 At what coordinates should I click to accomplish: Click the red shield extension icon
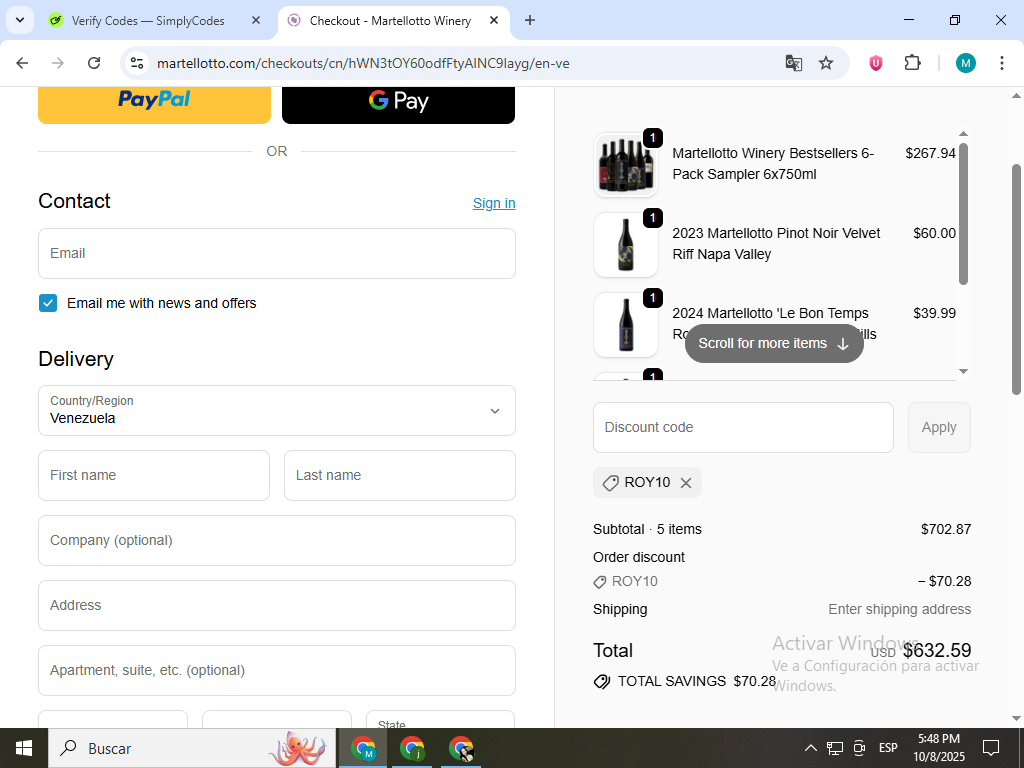tap(876, 63)
